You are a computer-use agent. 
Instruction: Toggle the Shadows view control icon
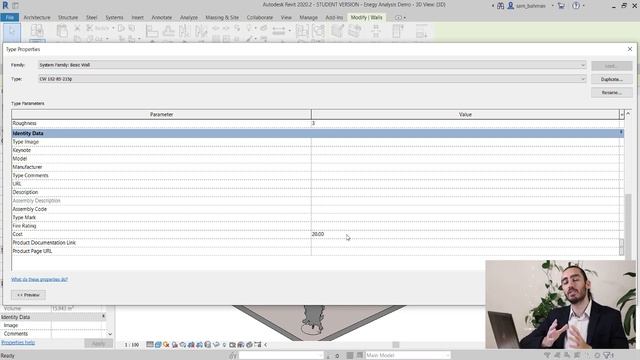click(175, 344)
